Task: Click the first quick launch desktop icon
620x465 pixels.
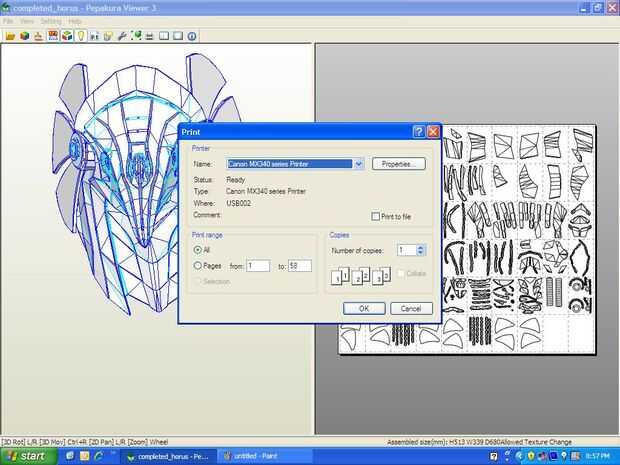Action: coord(70,456)
